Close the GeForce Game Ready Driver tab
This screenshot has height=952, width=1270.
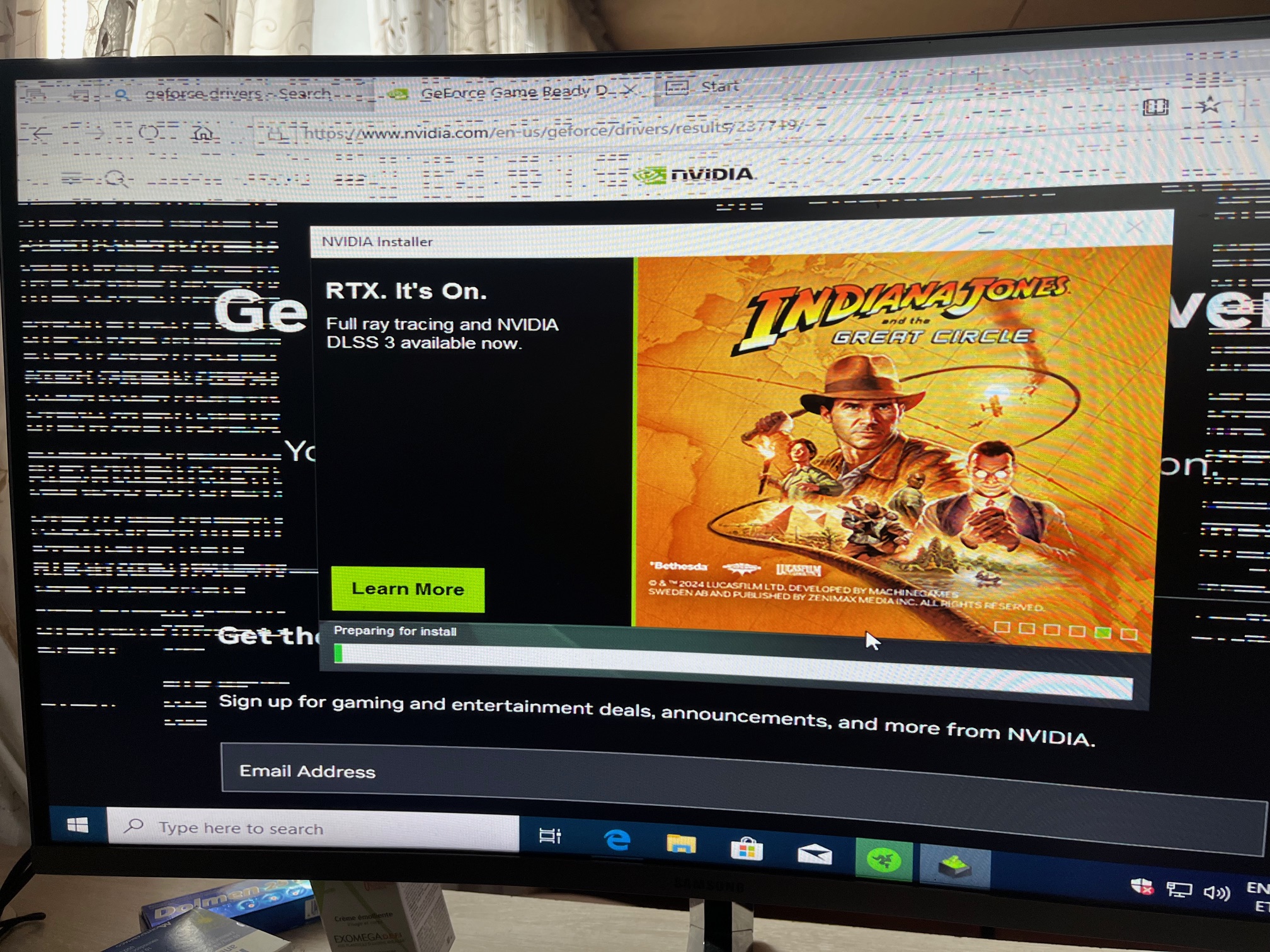pos(630,91)
